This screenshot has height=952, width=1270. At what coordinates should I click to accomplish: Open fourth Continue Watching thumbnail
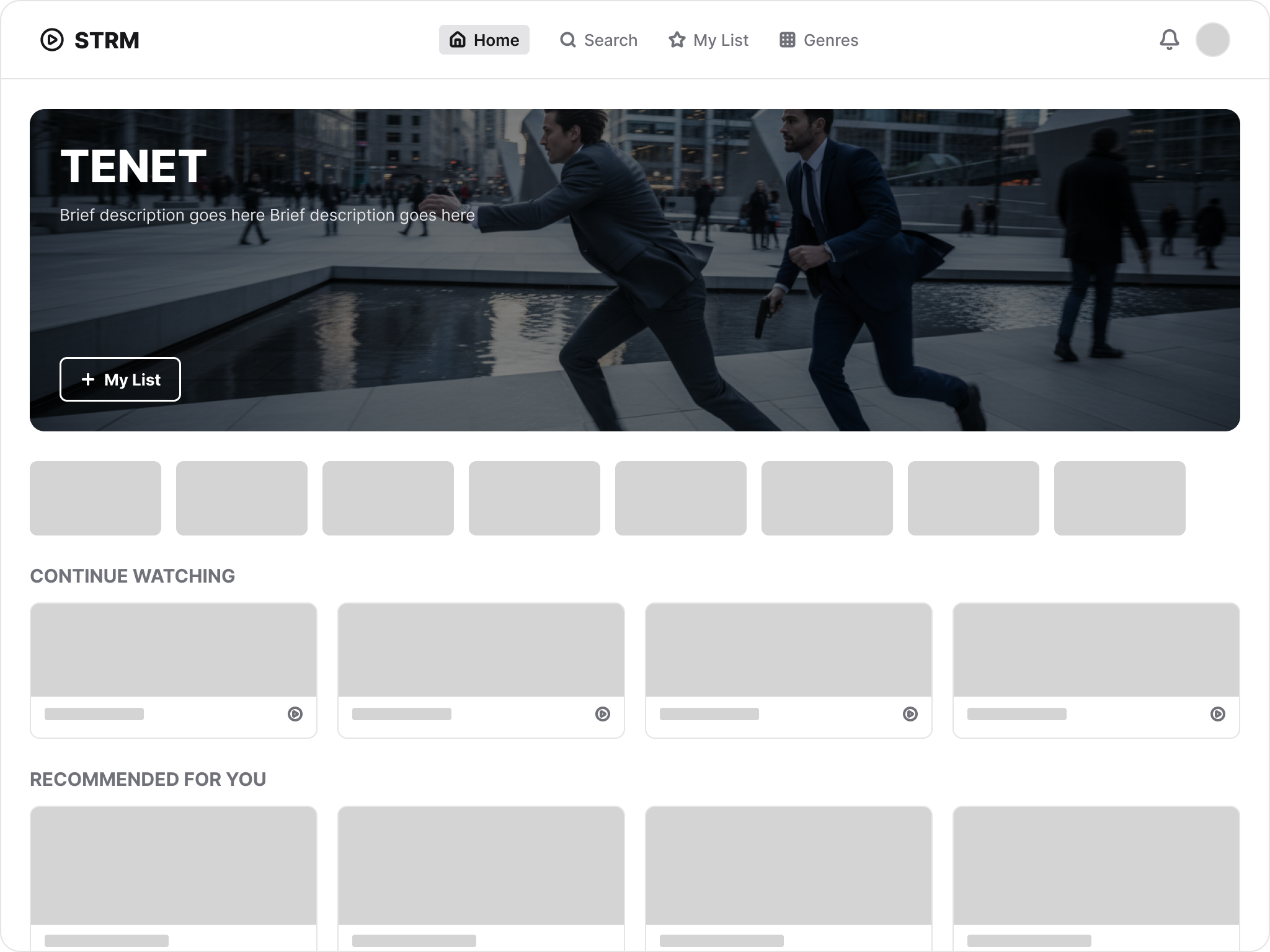pyautogui.click(x=1096, y=650)
